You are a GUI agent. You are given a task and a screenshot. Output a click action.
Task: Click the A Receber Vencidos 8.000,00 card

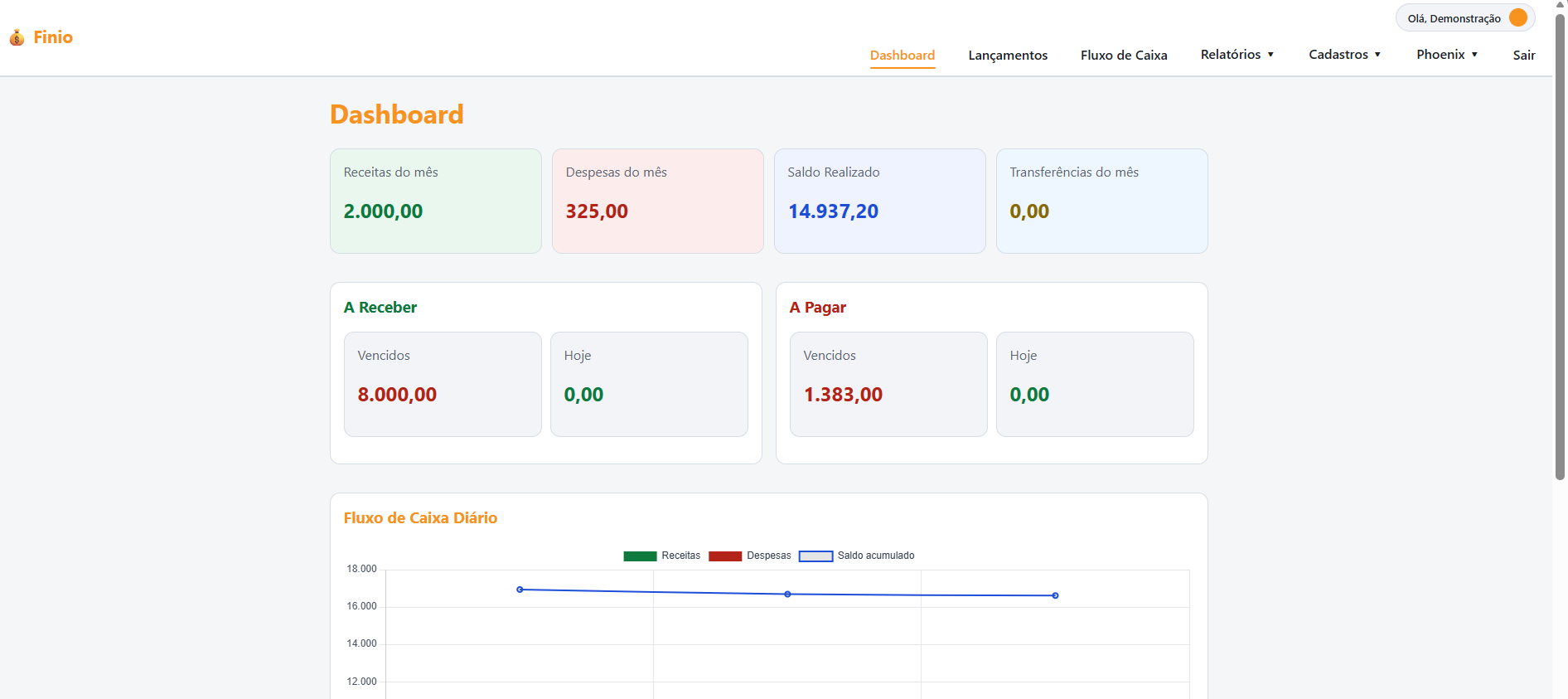(x=443, y=384)
